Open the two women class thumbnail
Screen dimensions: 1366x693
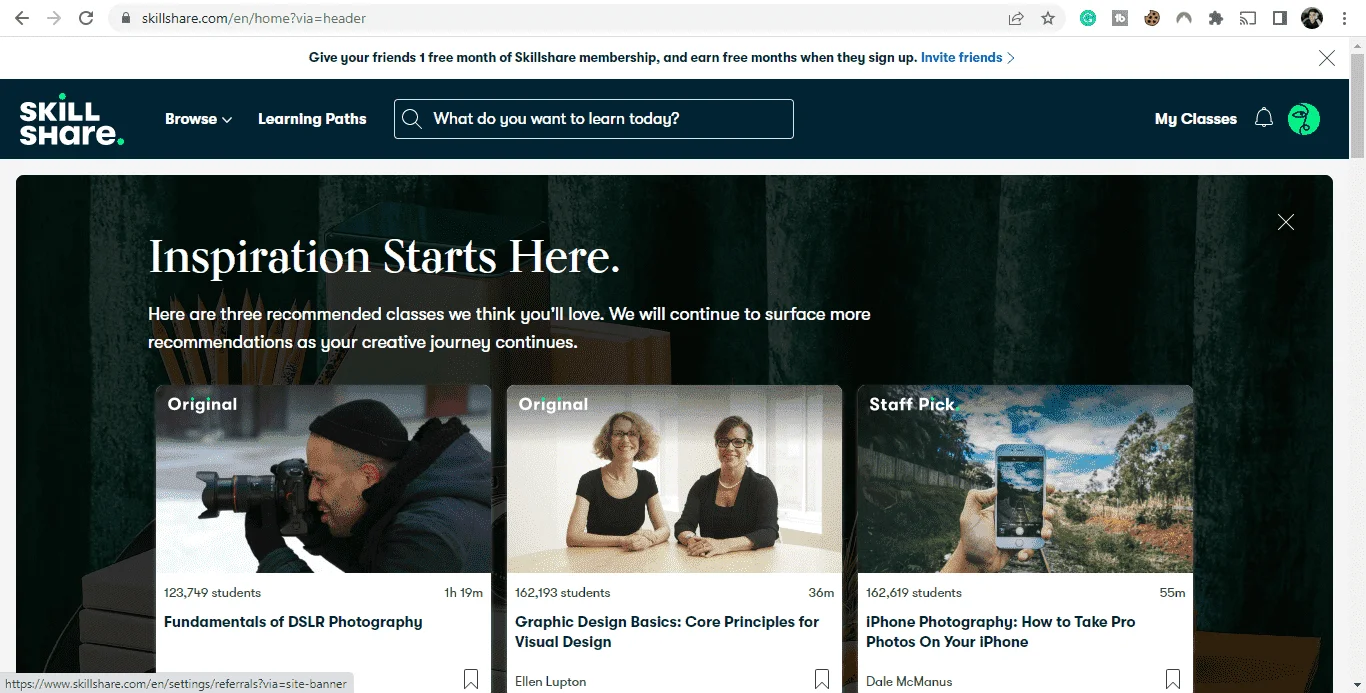674,479
